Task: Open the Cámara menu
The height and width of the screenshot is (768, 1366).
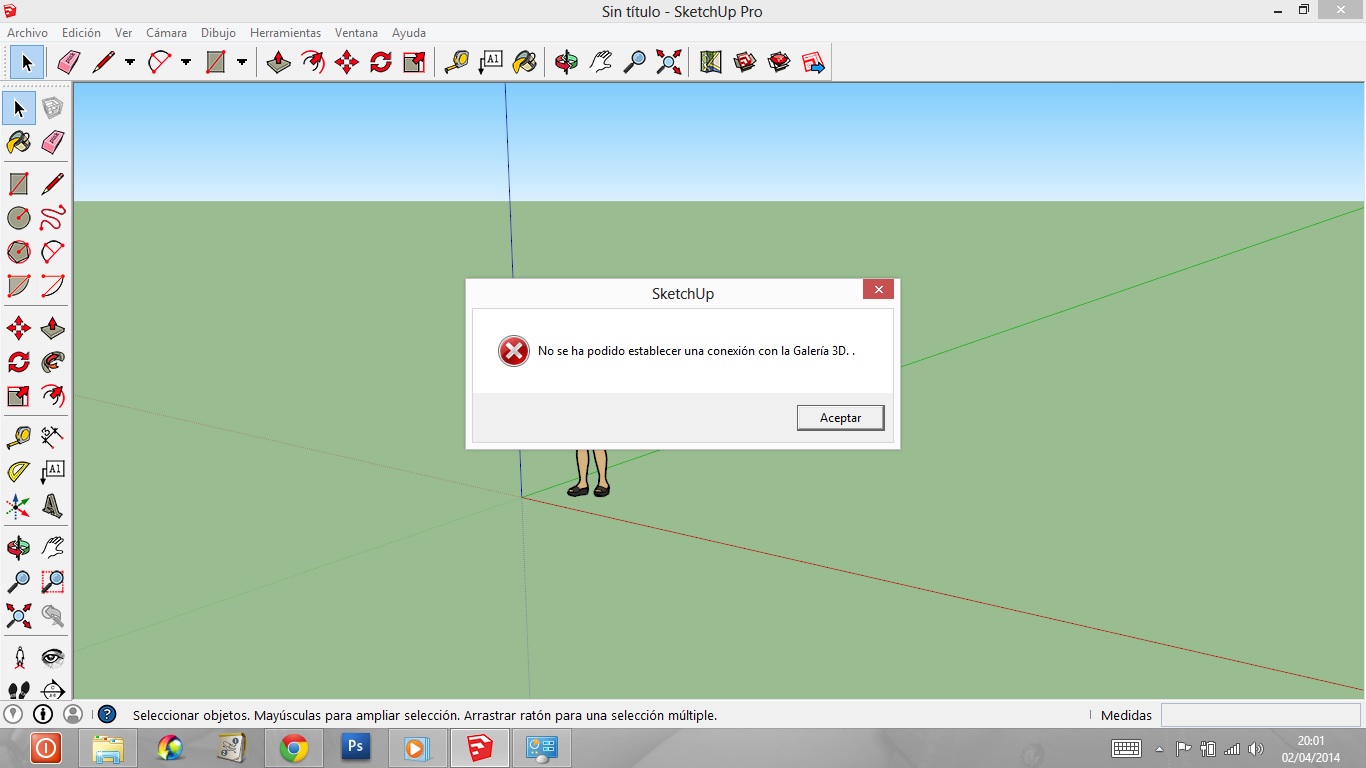Action: coord(166,33)
